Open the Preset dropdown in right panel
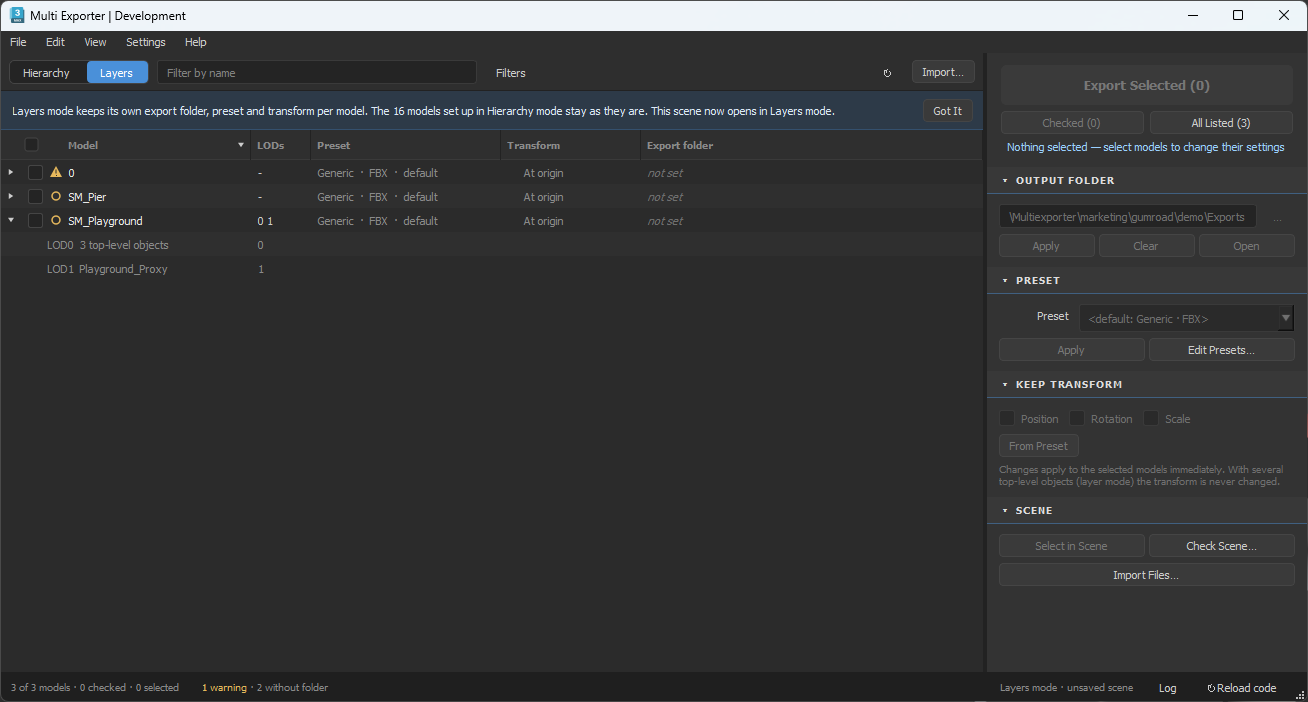 1187,319
